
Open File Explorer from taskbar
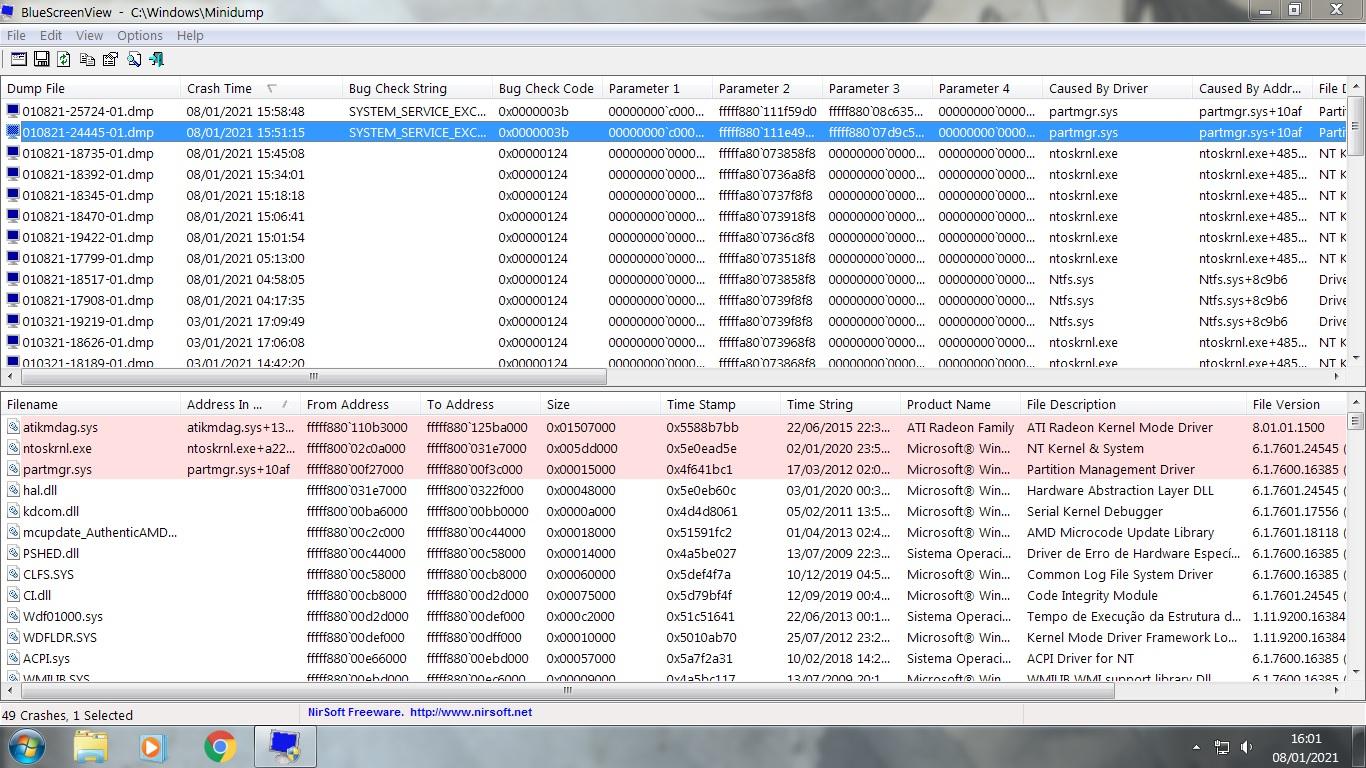coord(90,746)
